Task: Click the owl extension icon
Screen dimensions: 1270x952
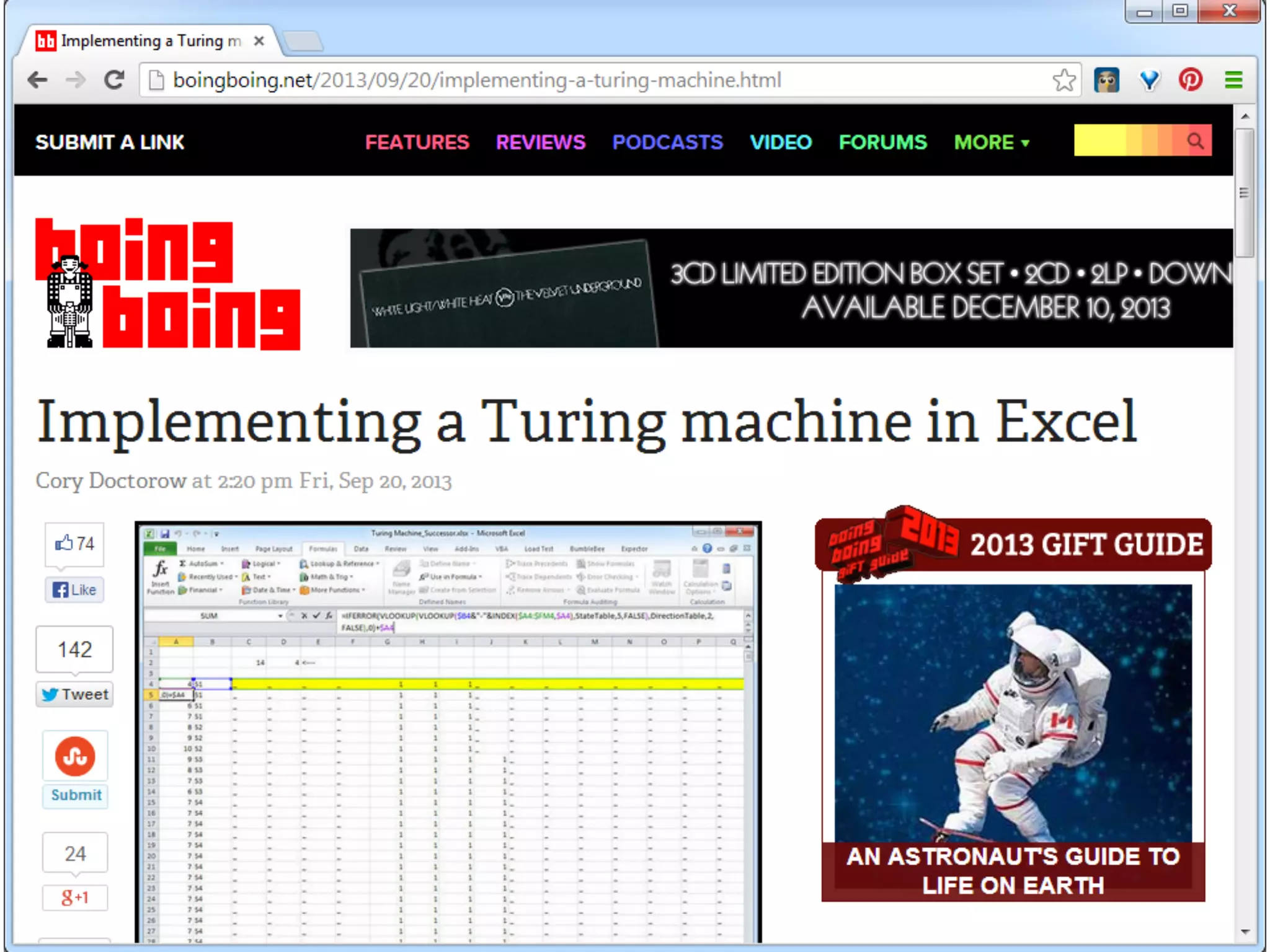Action: (1107, 80)
